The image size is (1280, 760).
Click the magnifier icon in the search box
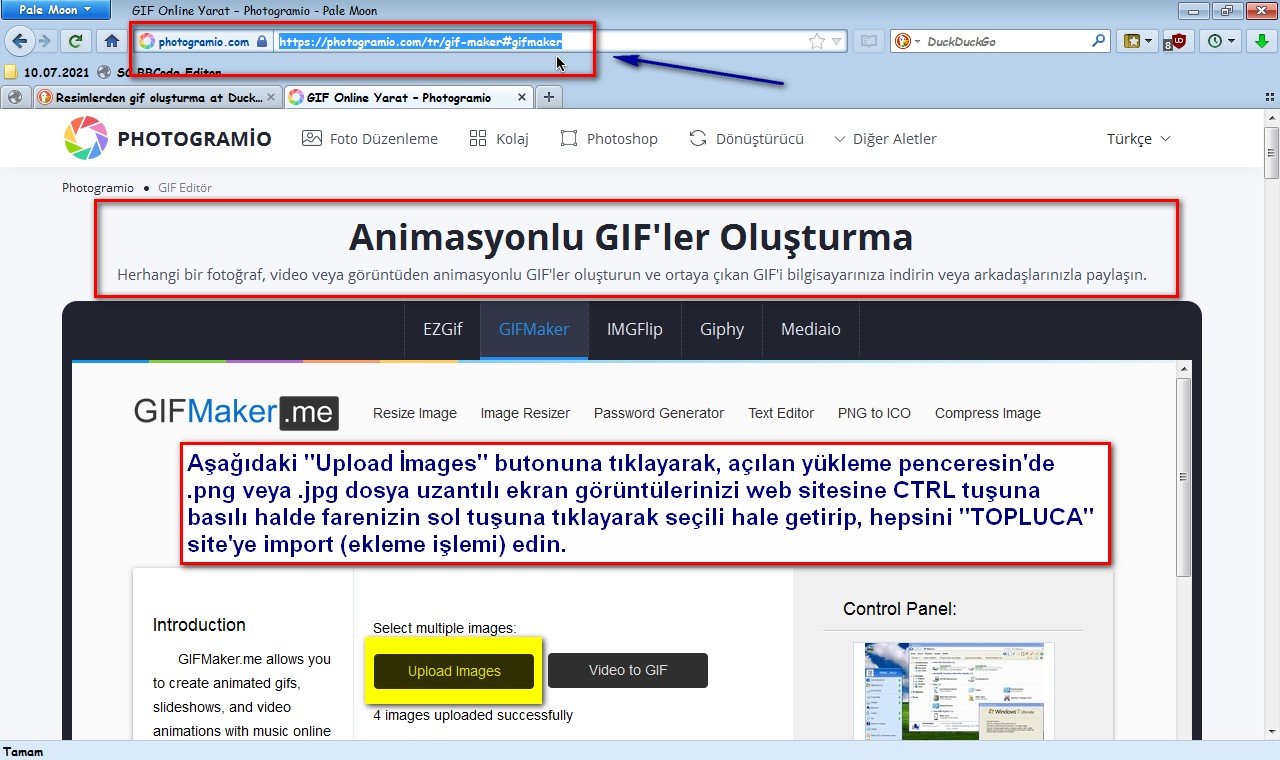click(1099, 41)
